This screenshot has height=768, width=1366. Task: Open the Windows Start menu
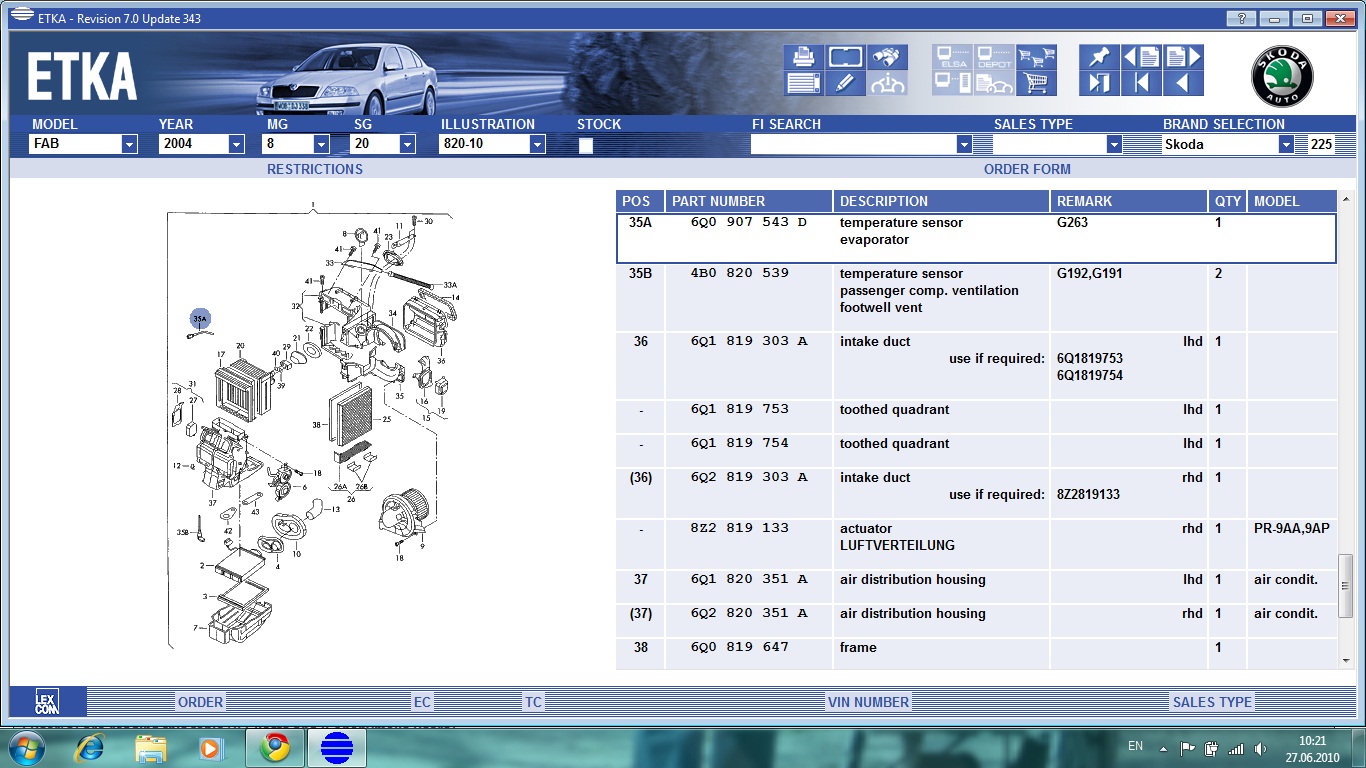point(25,748)
